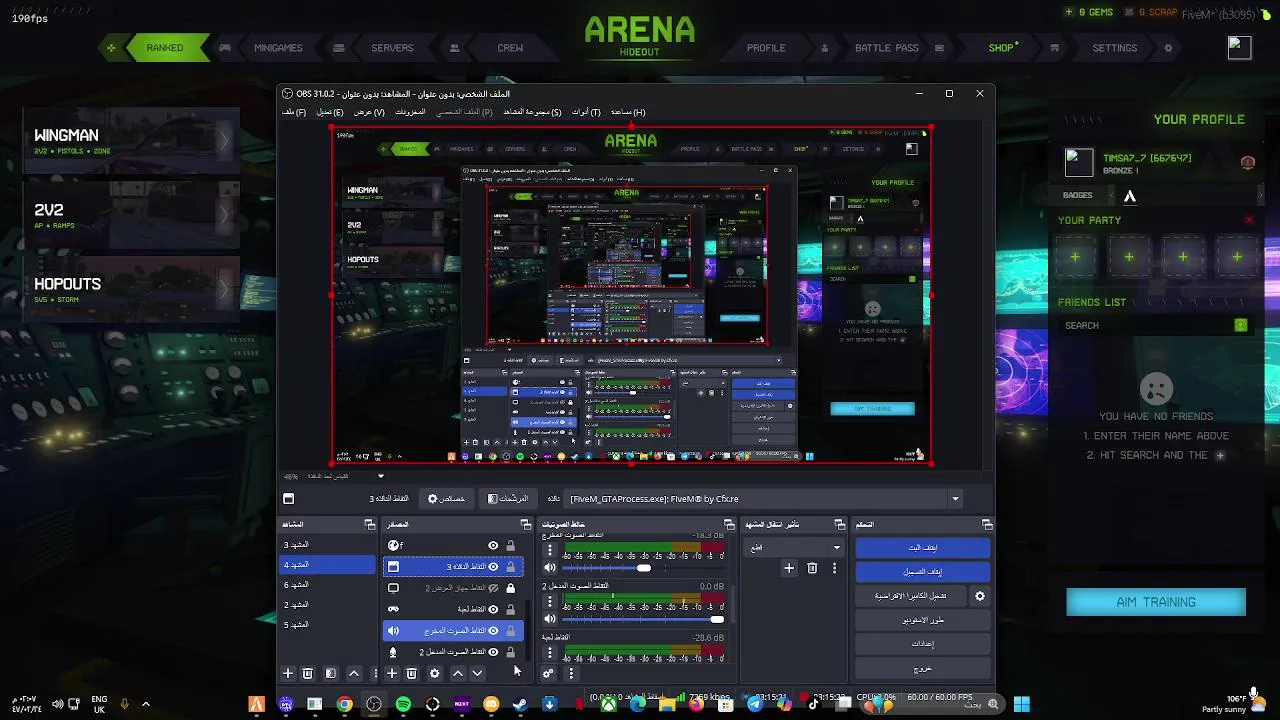Open source properties gear in the Sources toolbar

point(434,674)
